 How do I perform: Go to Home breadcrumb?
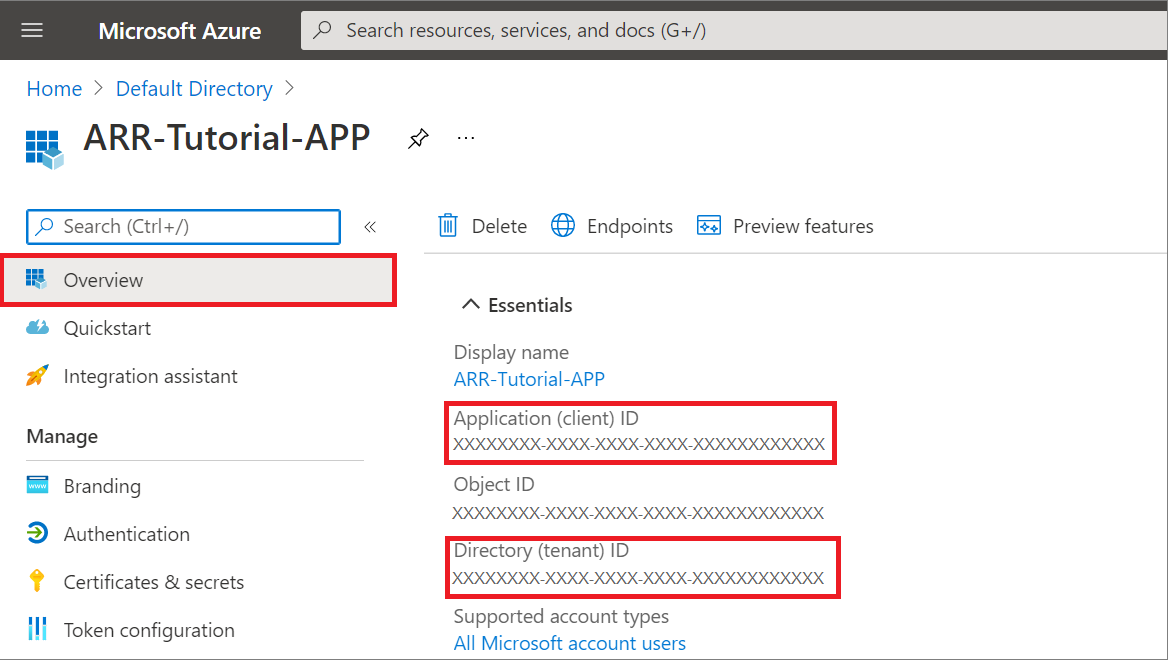coord(54,89)
